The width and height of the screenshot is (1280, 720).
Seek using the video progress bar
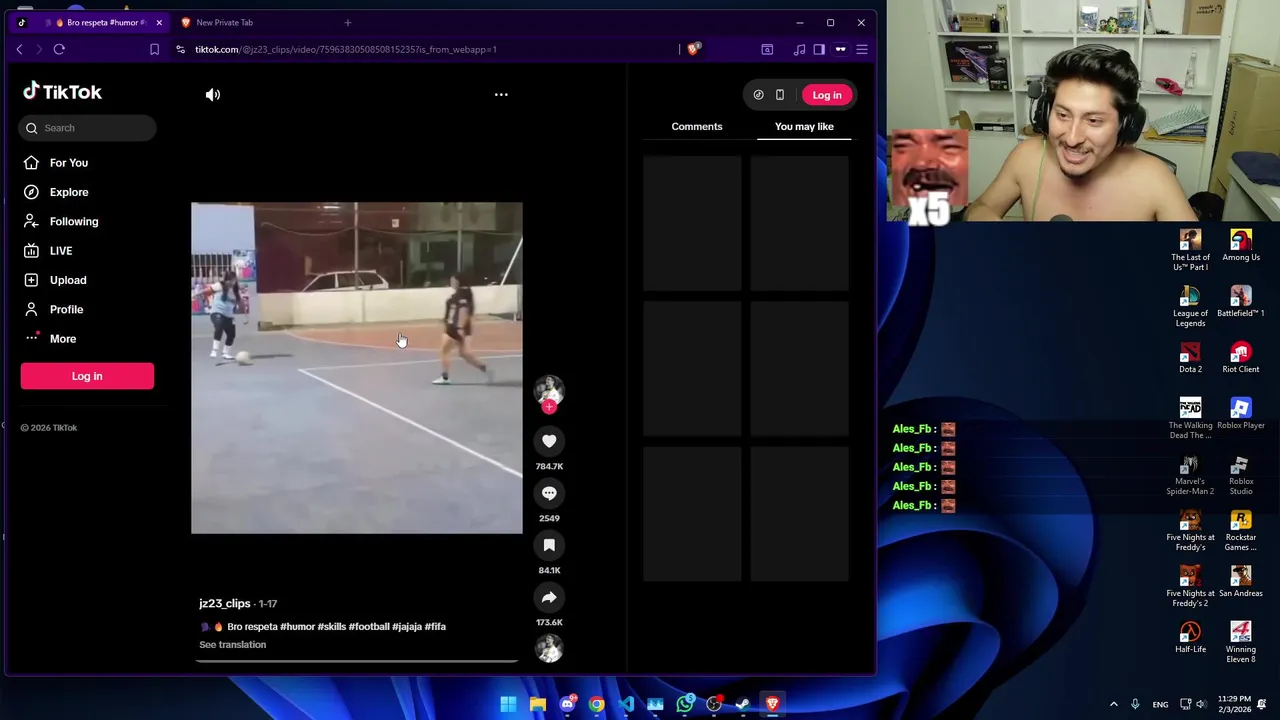click(357, 661)
